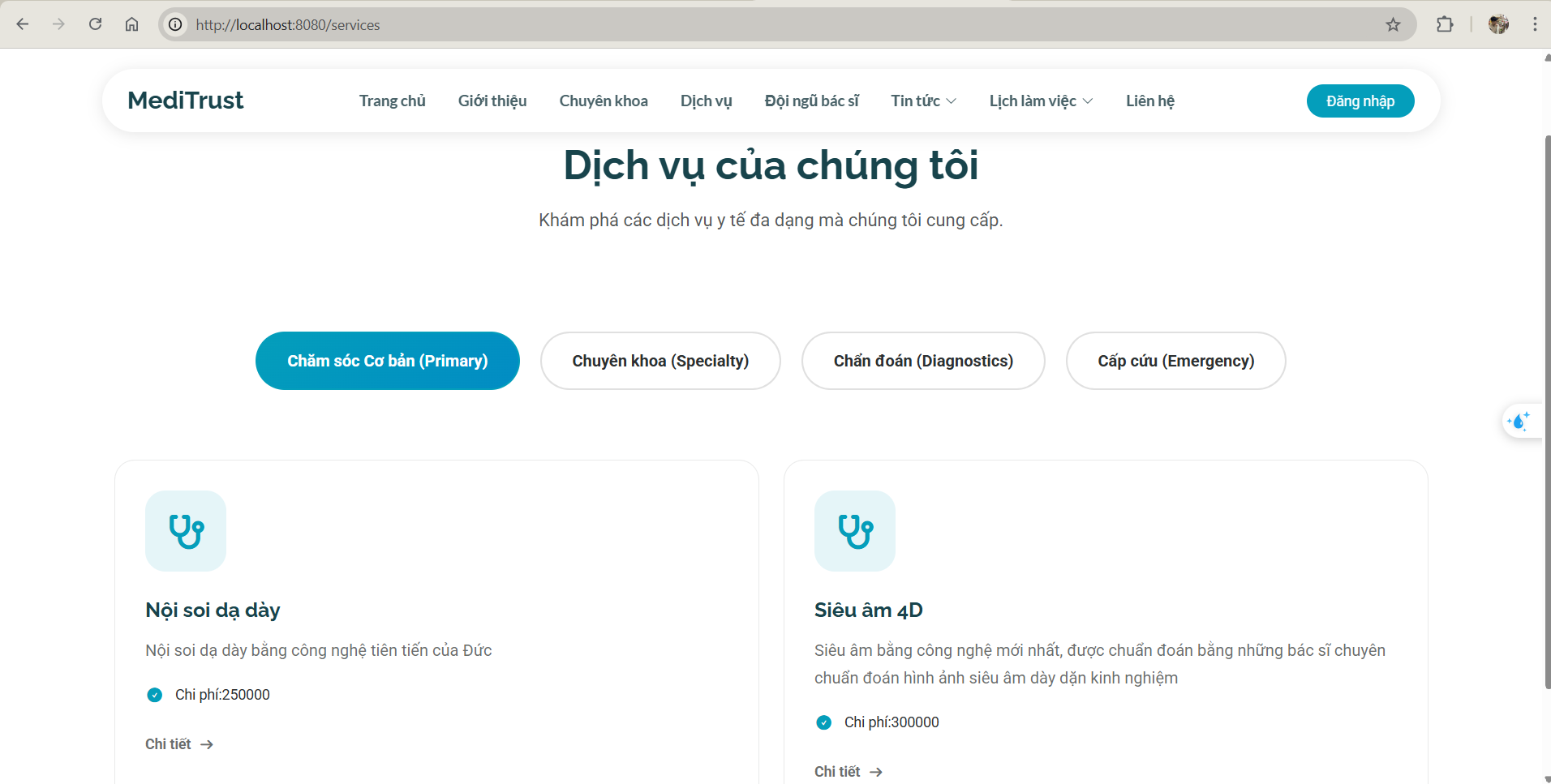Select the Cấp cứu (Emergency) filter
Screen dimensions: 1551x784
(1175, 361)
